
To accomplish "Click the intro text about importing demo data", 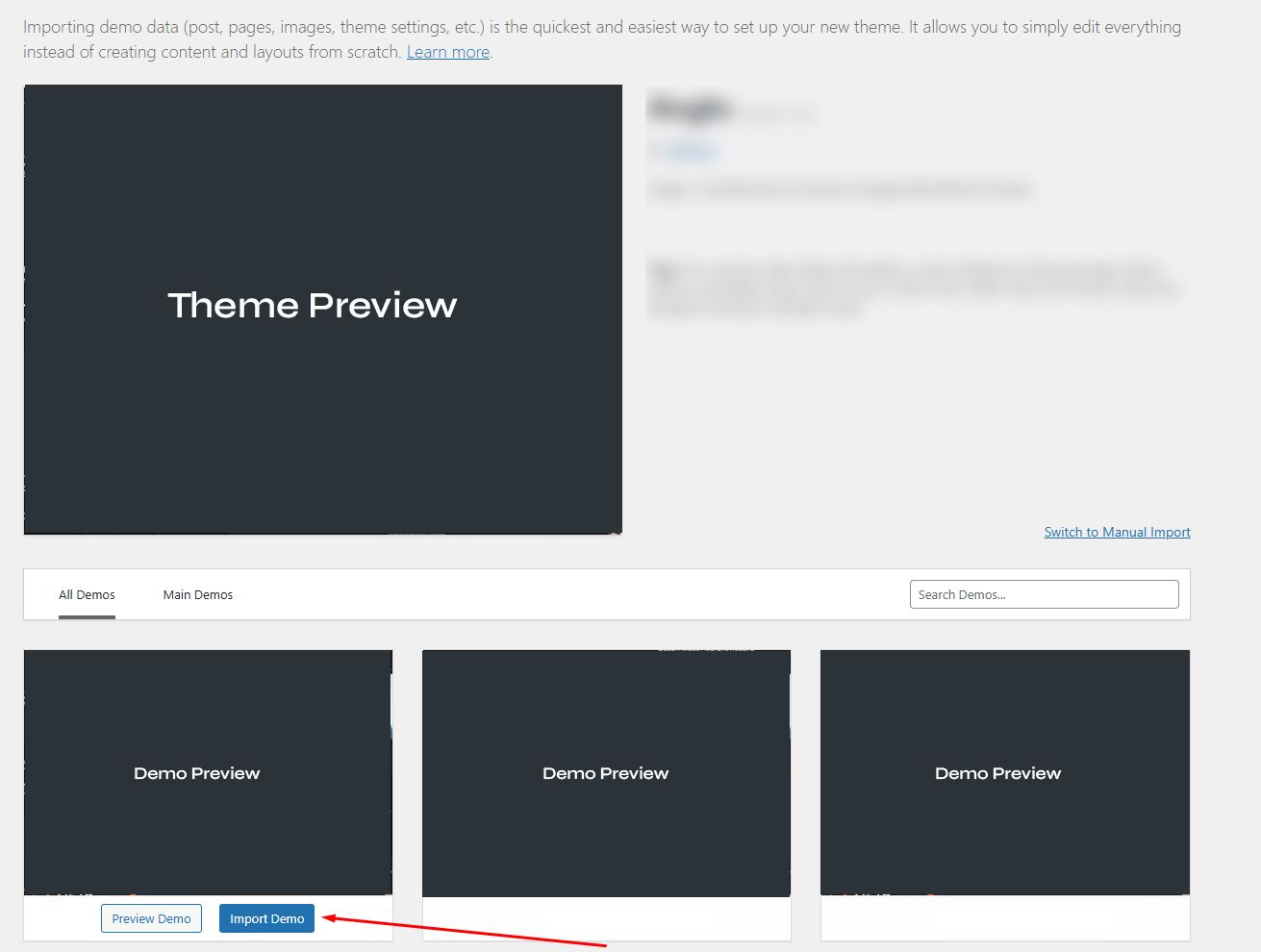I will 601,28.
